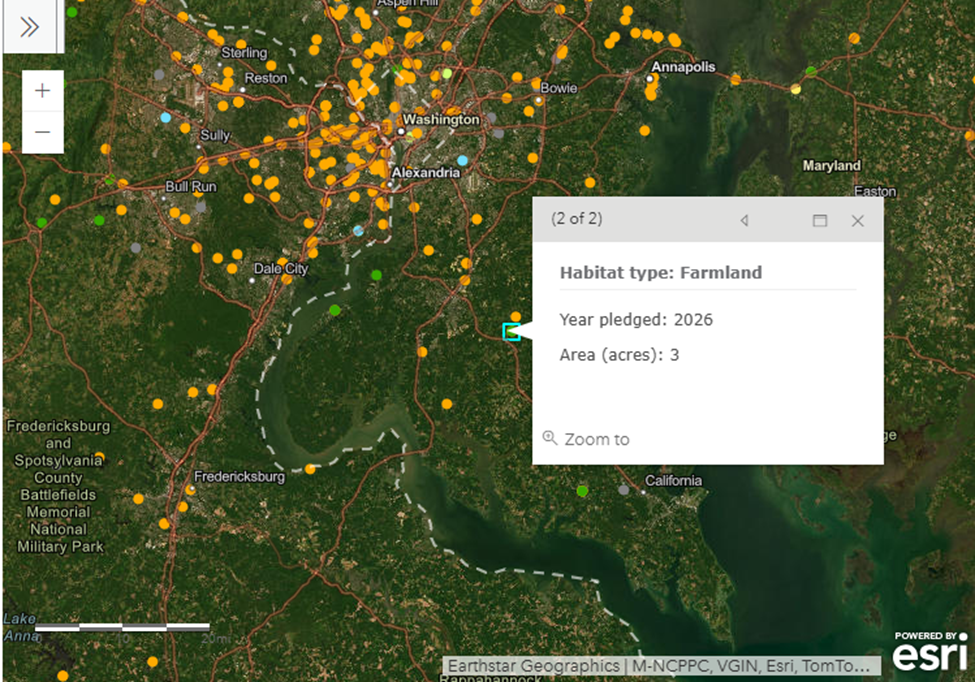Expand the Earthstar Geographics attribution text
The width and height of the screenshot is (975, 682).
(x=662, y=666)
